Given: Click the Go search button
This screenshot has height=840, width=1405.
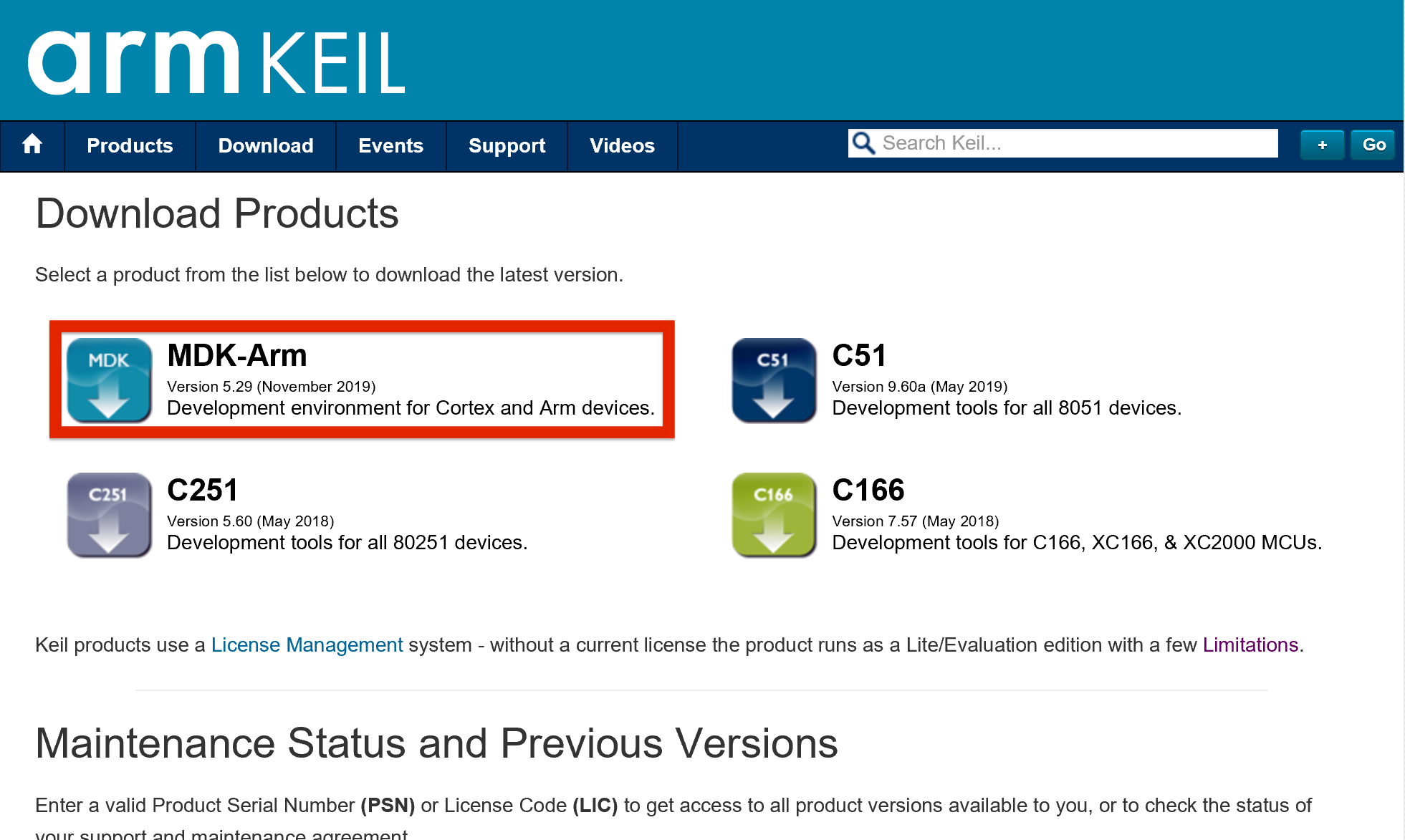Looking at the screenshot, I should pos(1373,145).
